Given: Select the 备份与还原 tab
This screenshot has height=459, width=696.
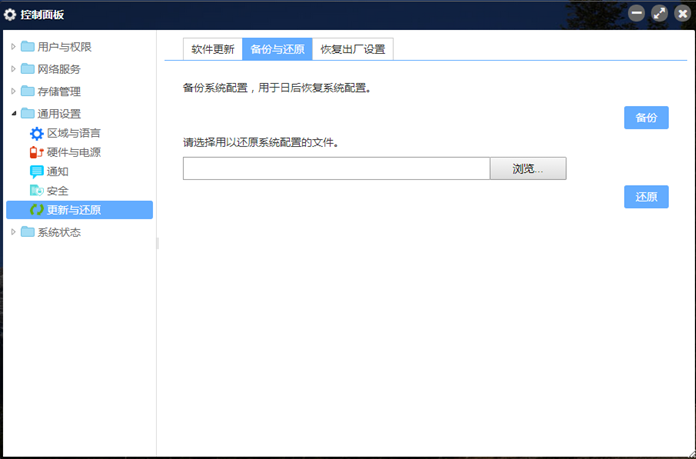Looking at the screenshot, I should click(x=277, y=49).
